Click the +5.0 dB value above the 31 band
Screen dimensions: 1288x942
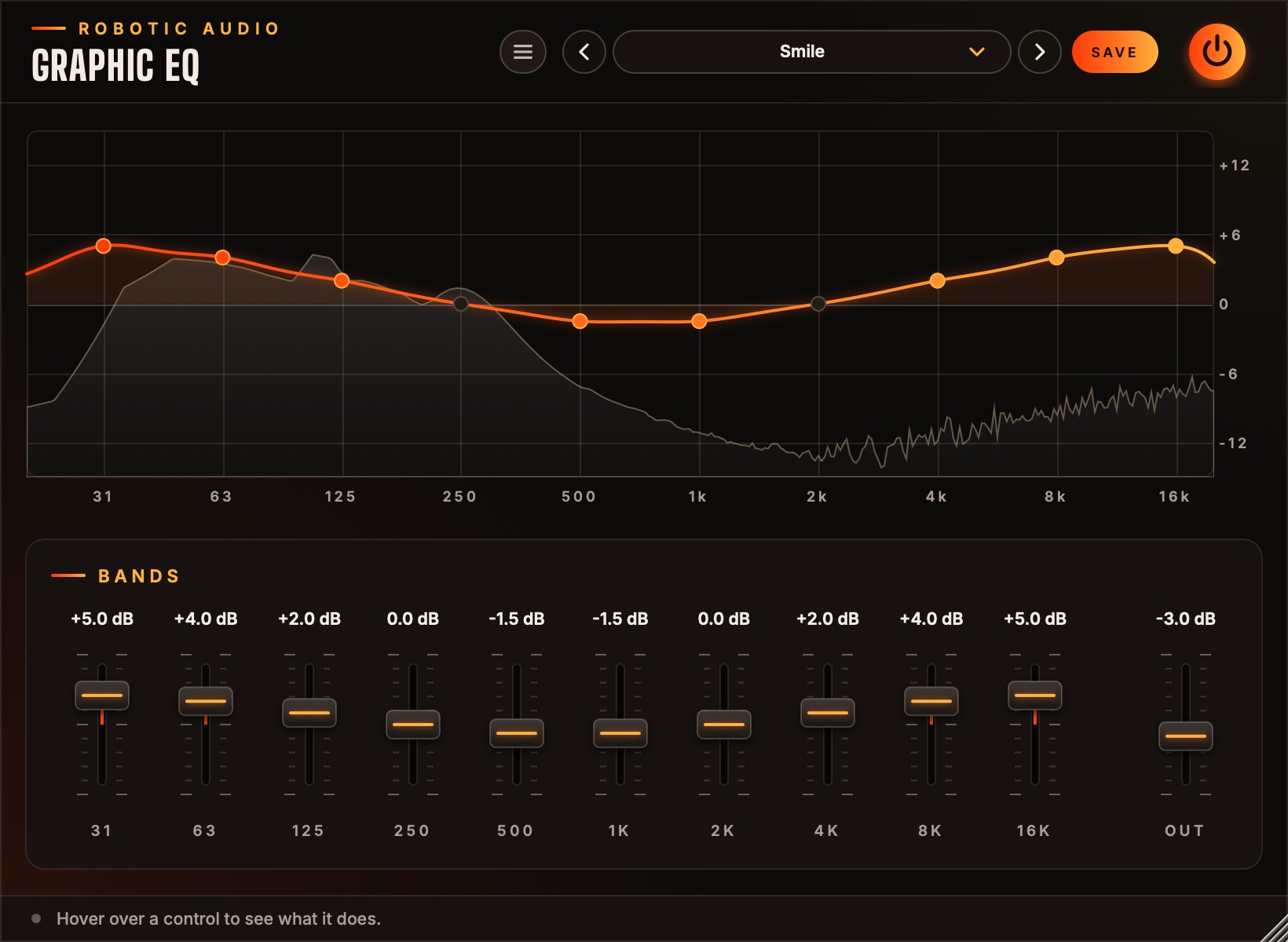click(102, 619)
